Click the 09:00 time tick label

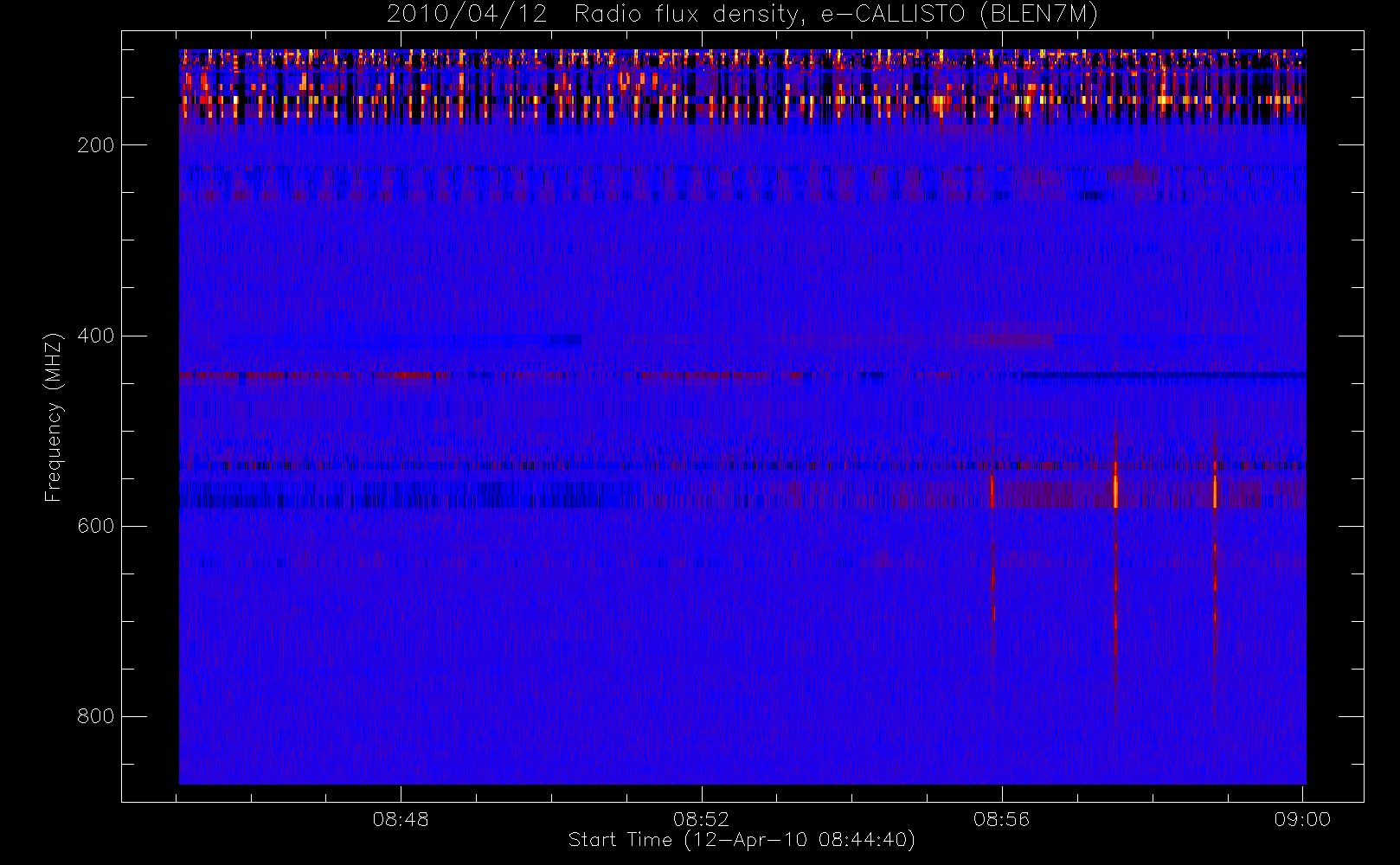pyautogui.click(x=1302, y=819)
